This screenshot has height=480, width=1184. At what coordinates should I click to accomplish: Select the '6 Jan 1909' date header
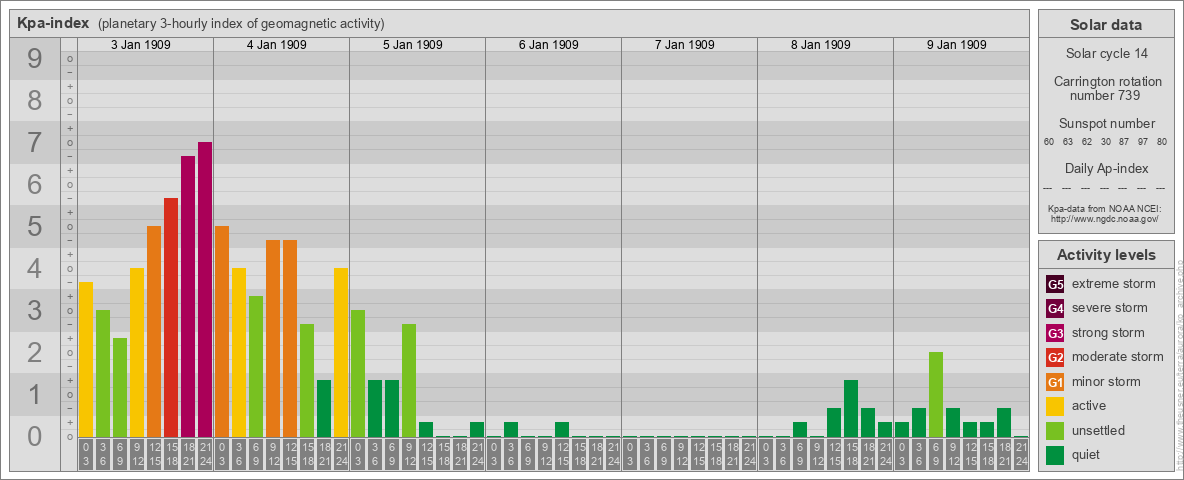point(548,45)
